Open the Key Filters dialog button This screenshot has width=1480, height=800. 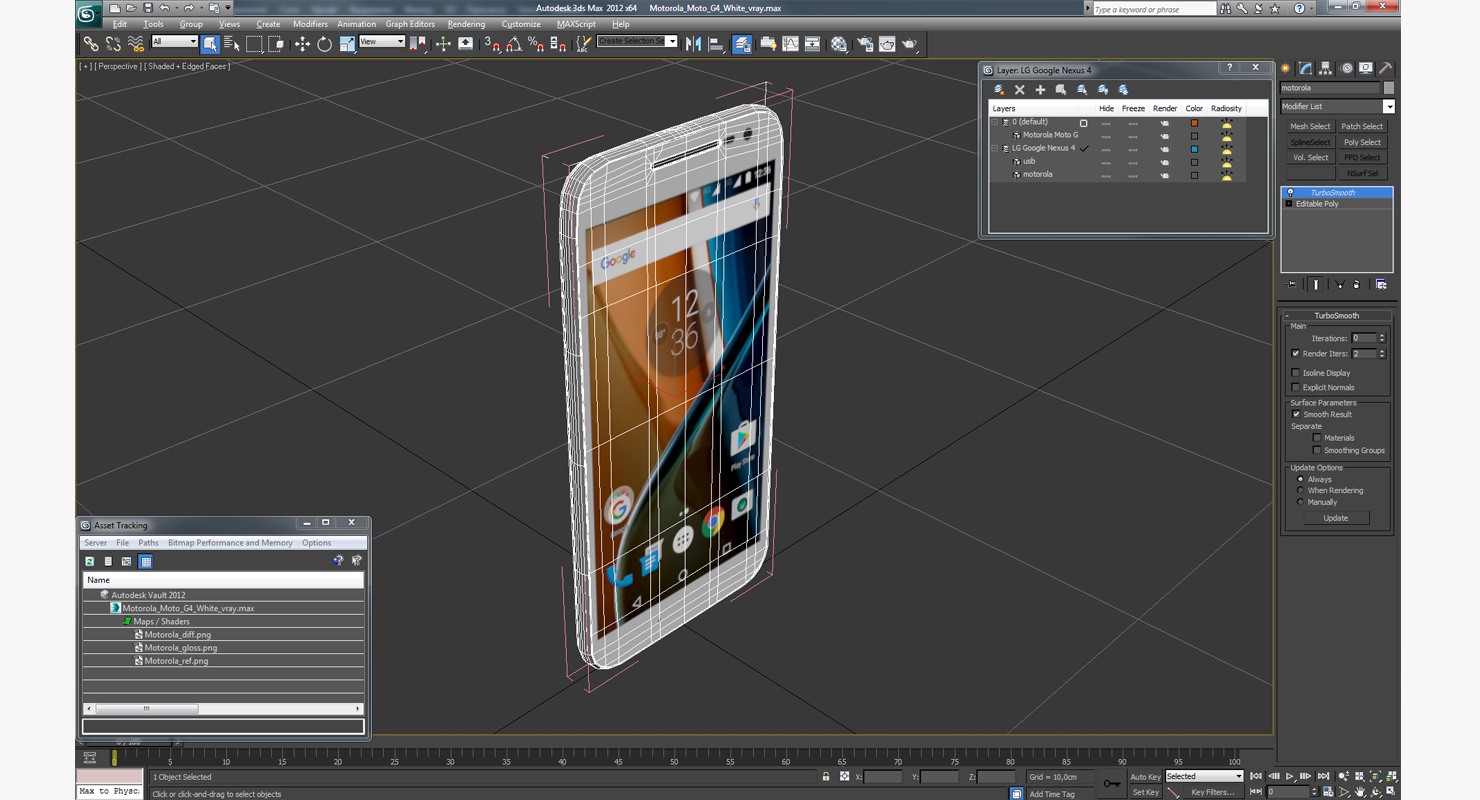click(x=1212, y=792)
